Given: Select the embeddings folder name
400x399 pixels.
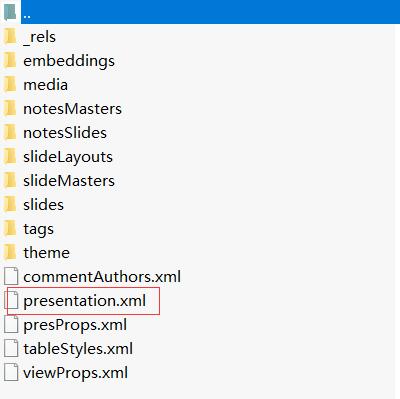Looking at the screenshot, I should click(x=69, y=61).
